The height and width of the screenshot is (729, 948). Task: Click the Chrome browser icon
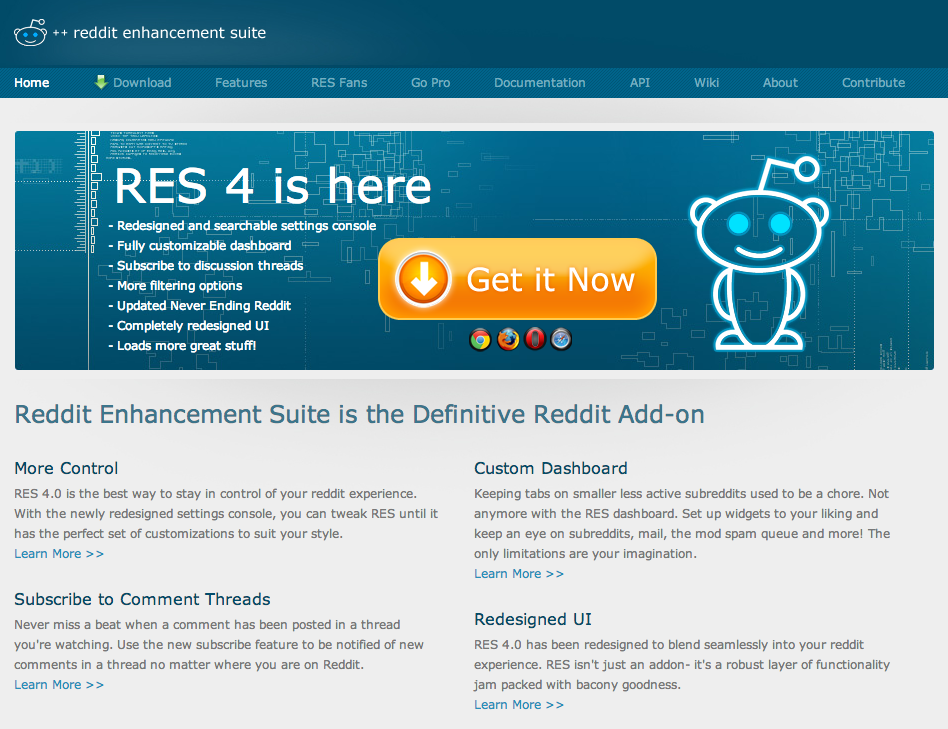481,340
